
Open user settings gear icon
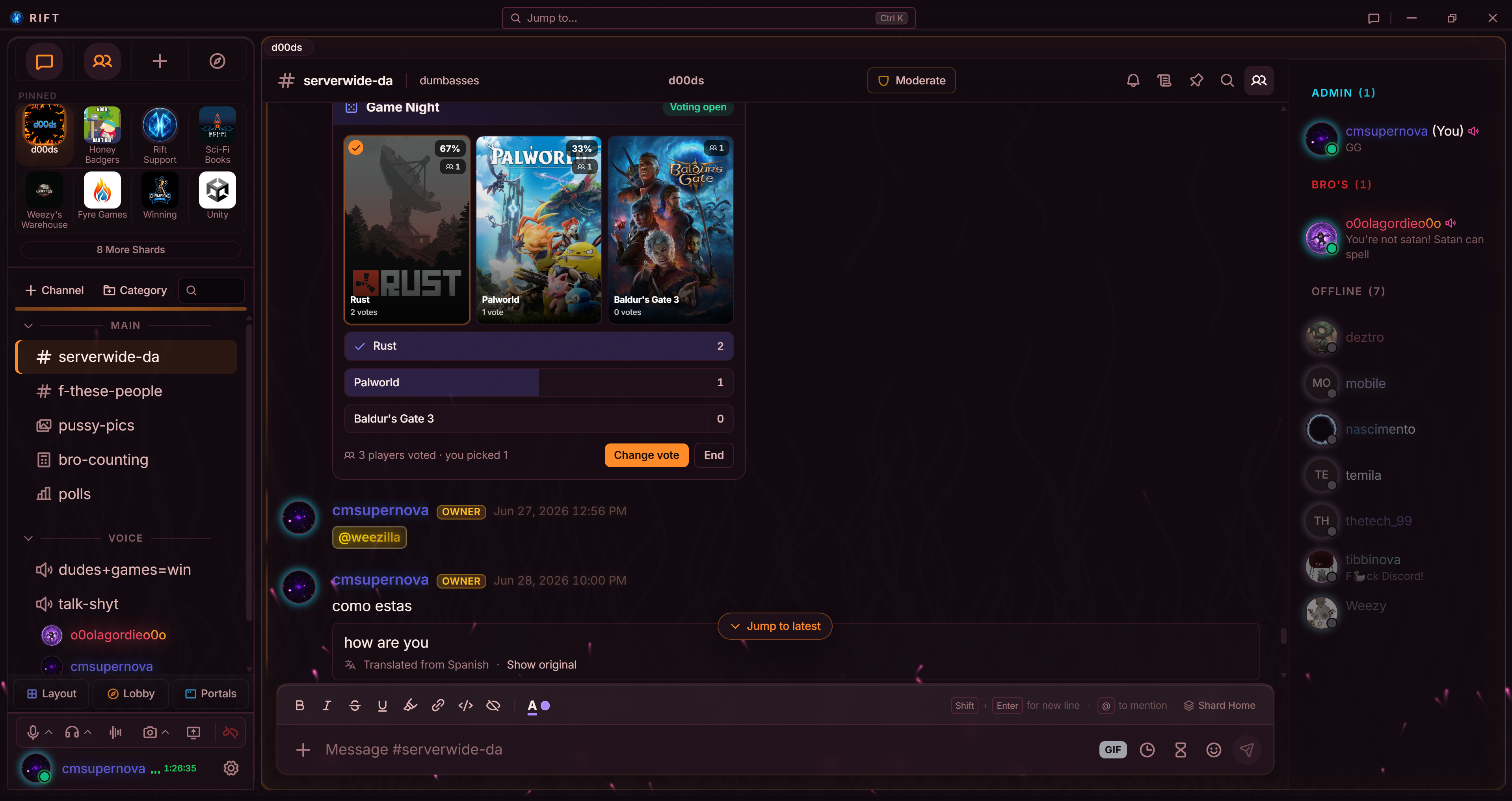[231, 768]
